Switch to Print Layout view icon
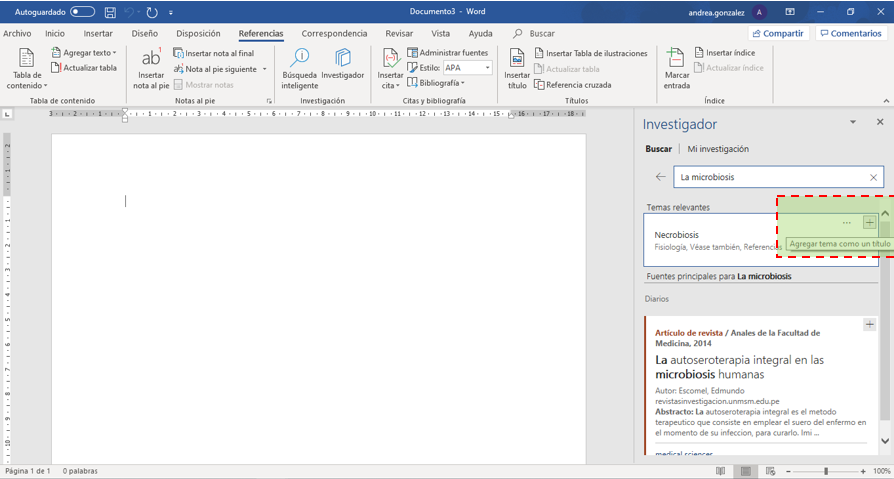 [x=745, y=471]
